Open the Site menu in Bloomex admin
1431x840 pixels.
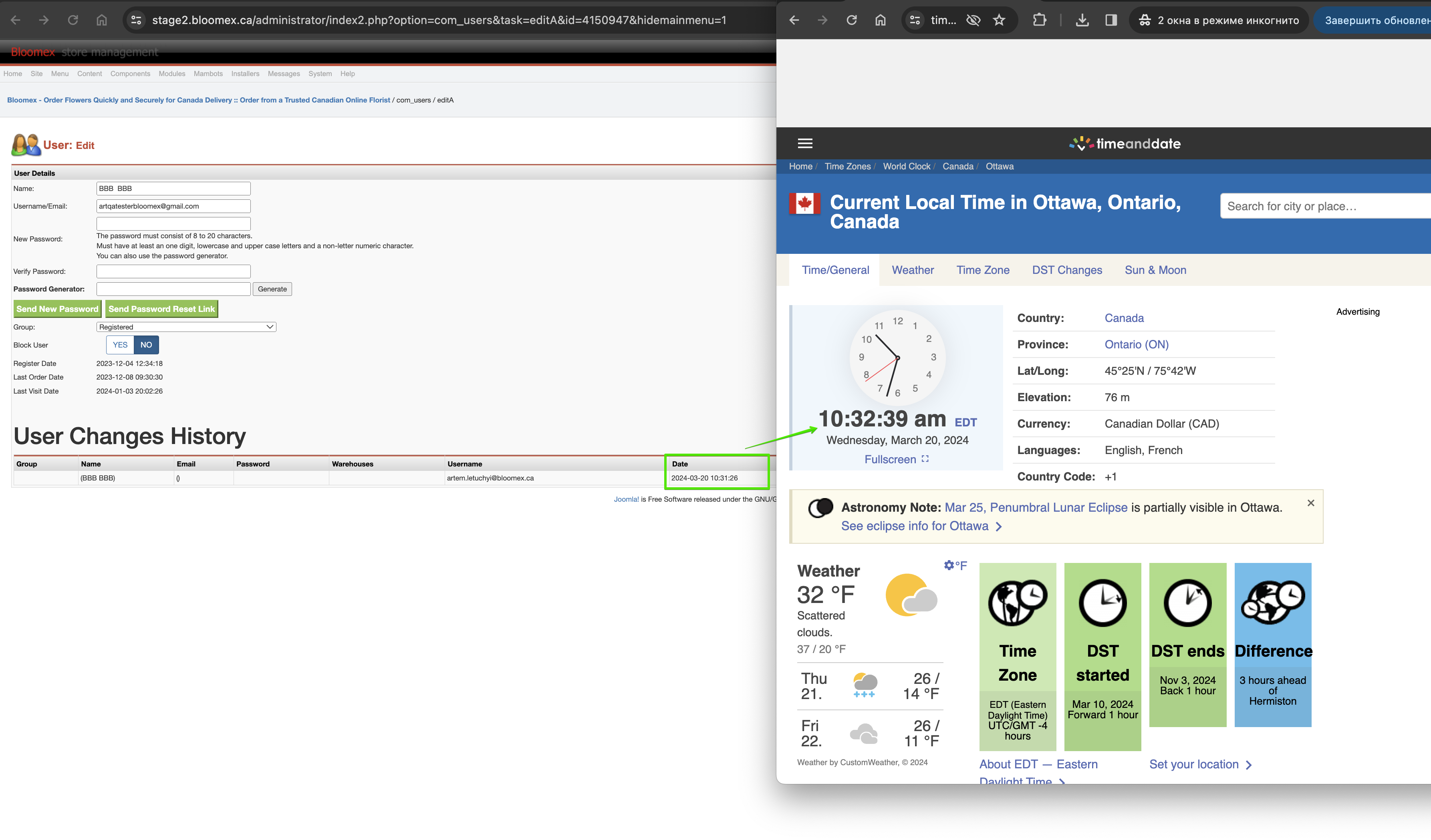pyautogui.click(x=36, y=74)
